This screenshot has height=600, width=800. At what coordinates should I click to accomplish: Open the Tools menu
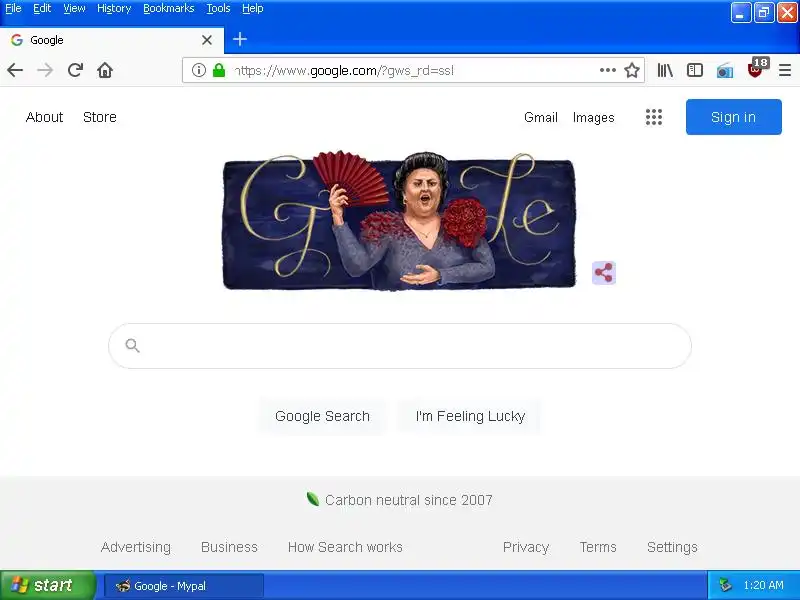[218, 8]
